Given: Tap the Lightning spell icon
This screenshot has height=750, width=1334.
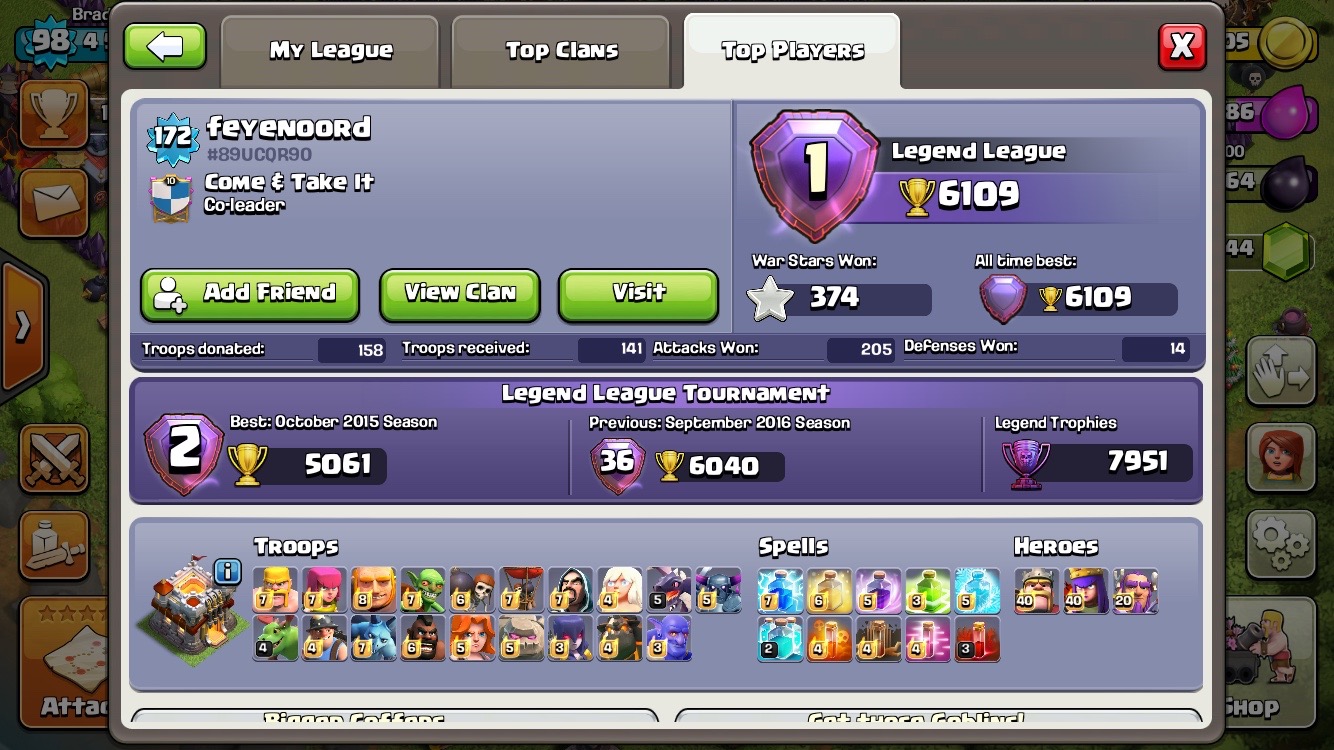Looking at the screenshot, I should [780, 590].
